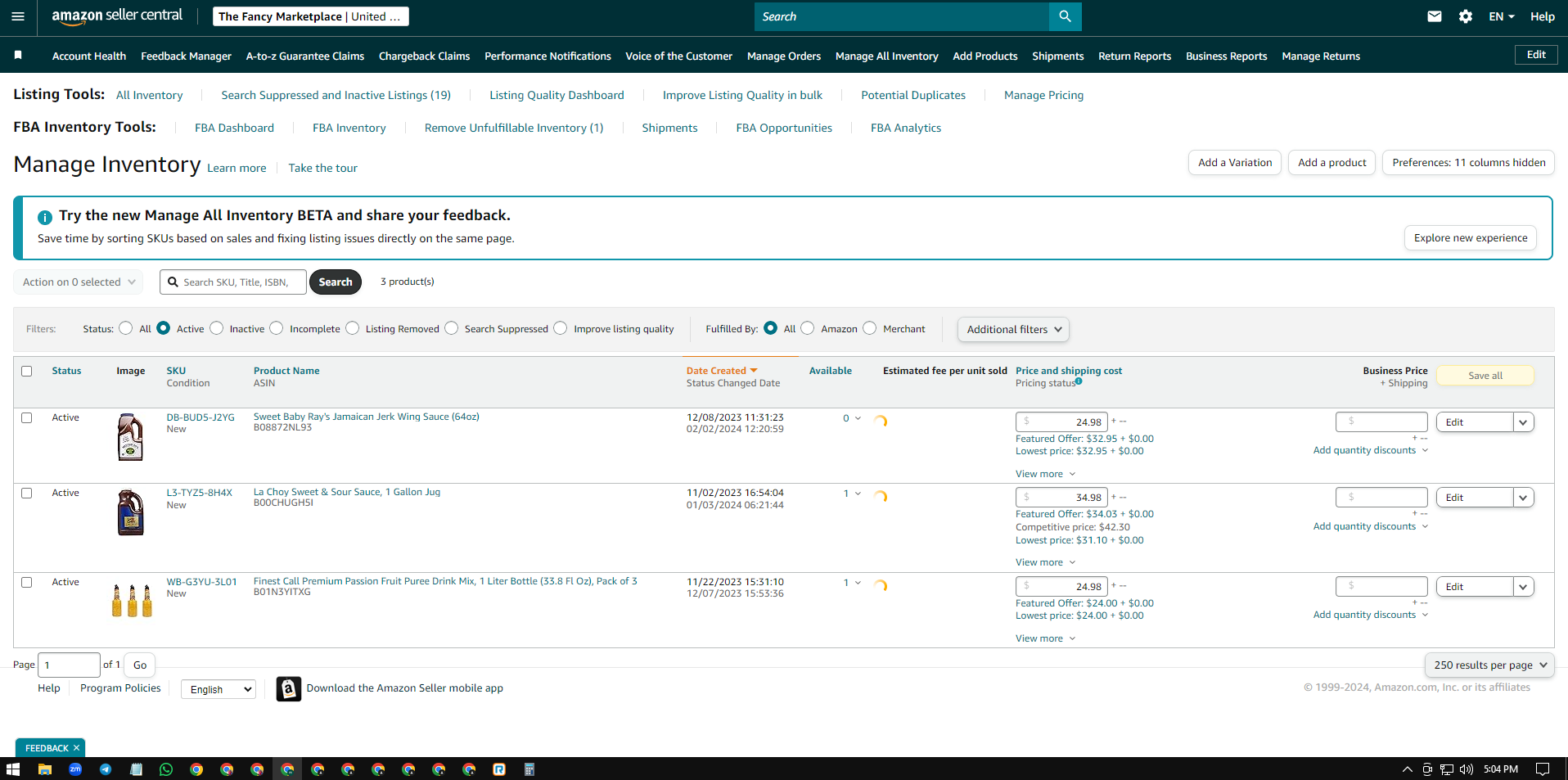
Task: Open the Jamaican Jerk Wing Sauce product image
Action: point(130,437)
